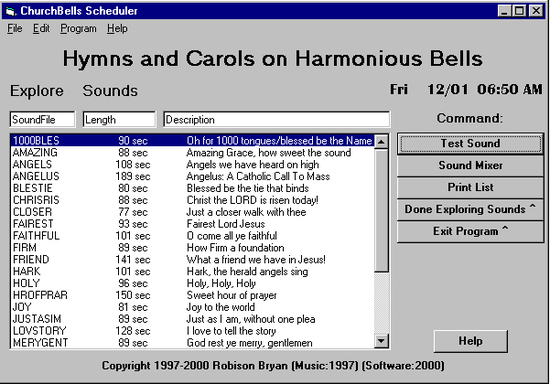Click the '128 sec' length value
Image resolution: width=550 pixels, height=384 pixels.
pyautogui.click(x=133, y=331)
